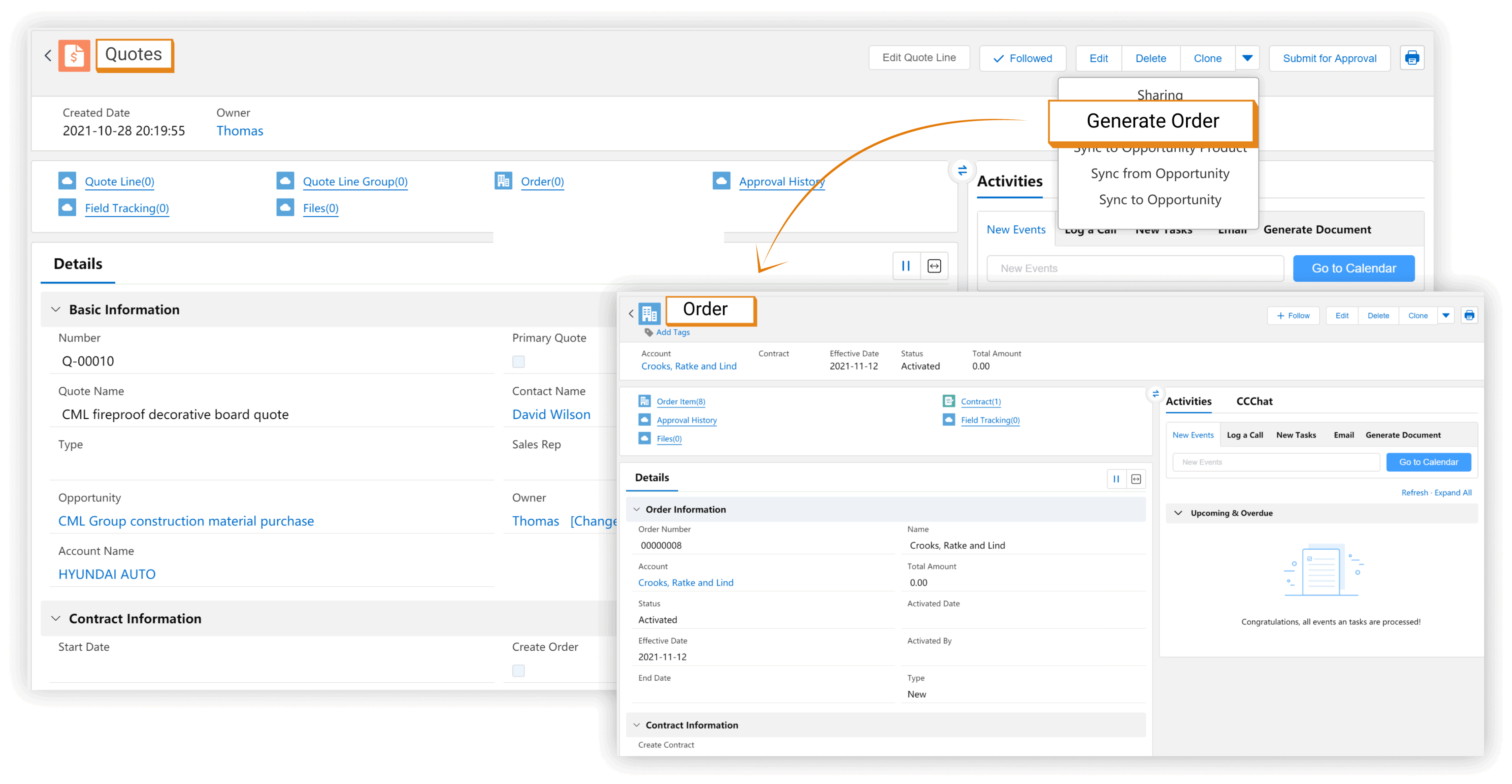Screen dimensions: 1512x784
Task: Click the expand width icon in Order Details
Action: click(x=1136, y=479)
